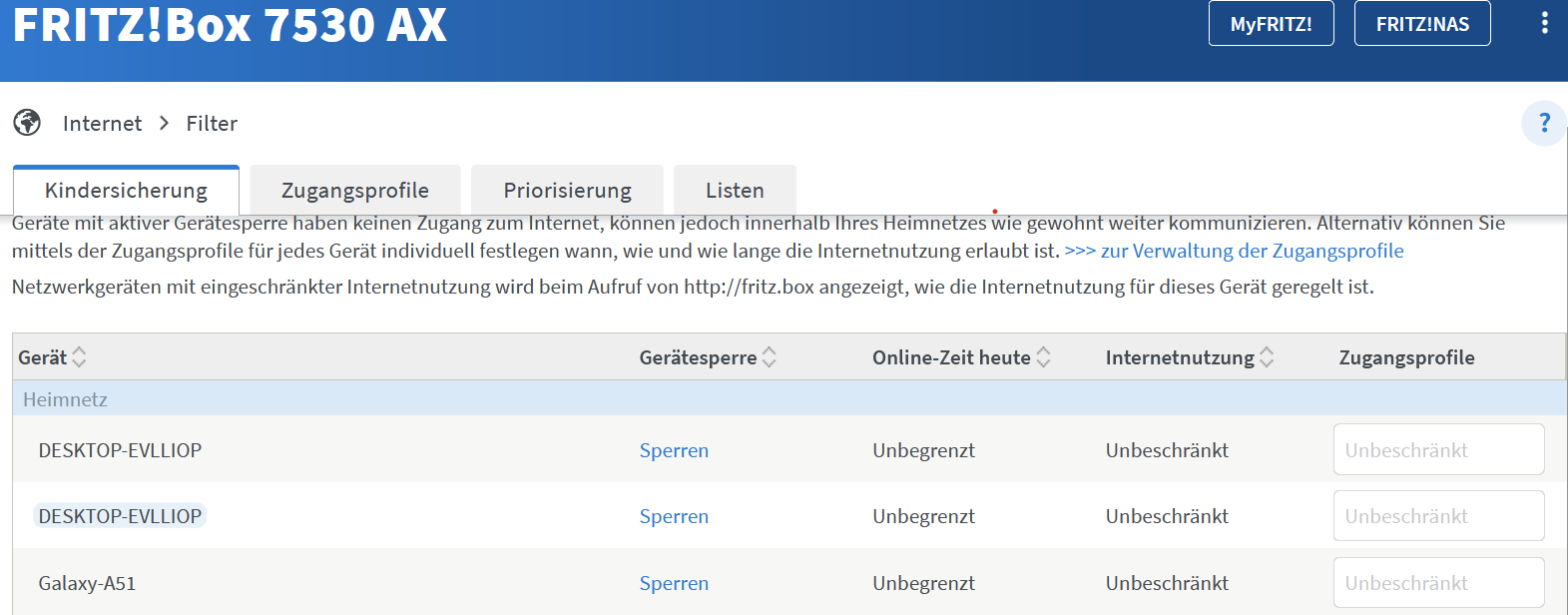Select the Kindersicherung tab
The width and height of the screenshot is (1568, 615).
coord(126,190)
